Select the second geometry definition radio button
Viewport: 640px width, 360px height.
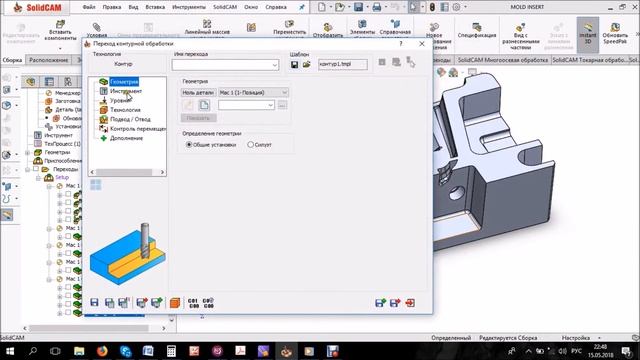click(251, 144)
